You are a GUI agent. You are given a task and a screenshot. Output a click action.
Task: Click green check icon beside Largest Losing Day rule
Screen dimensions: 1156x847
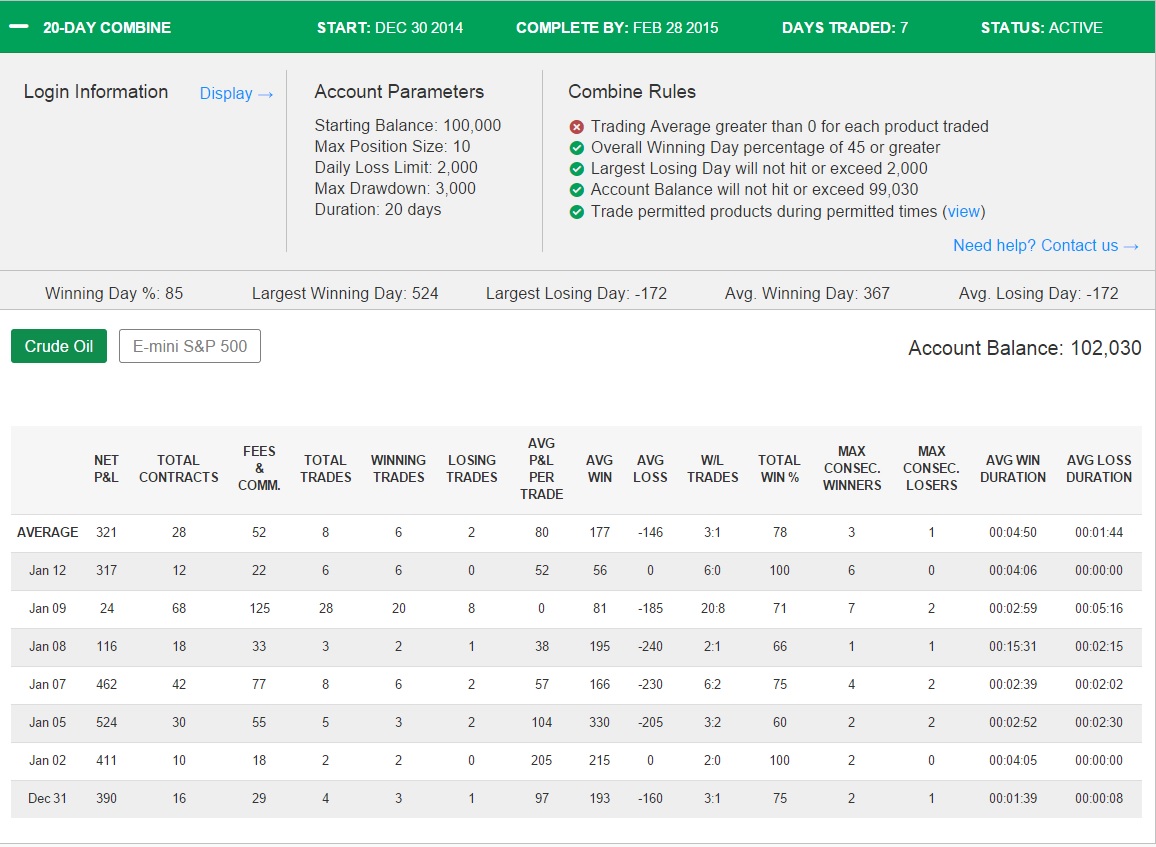pos(577,169)
